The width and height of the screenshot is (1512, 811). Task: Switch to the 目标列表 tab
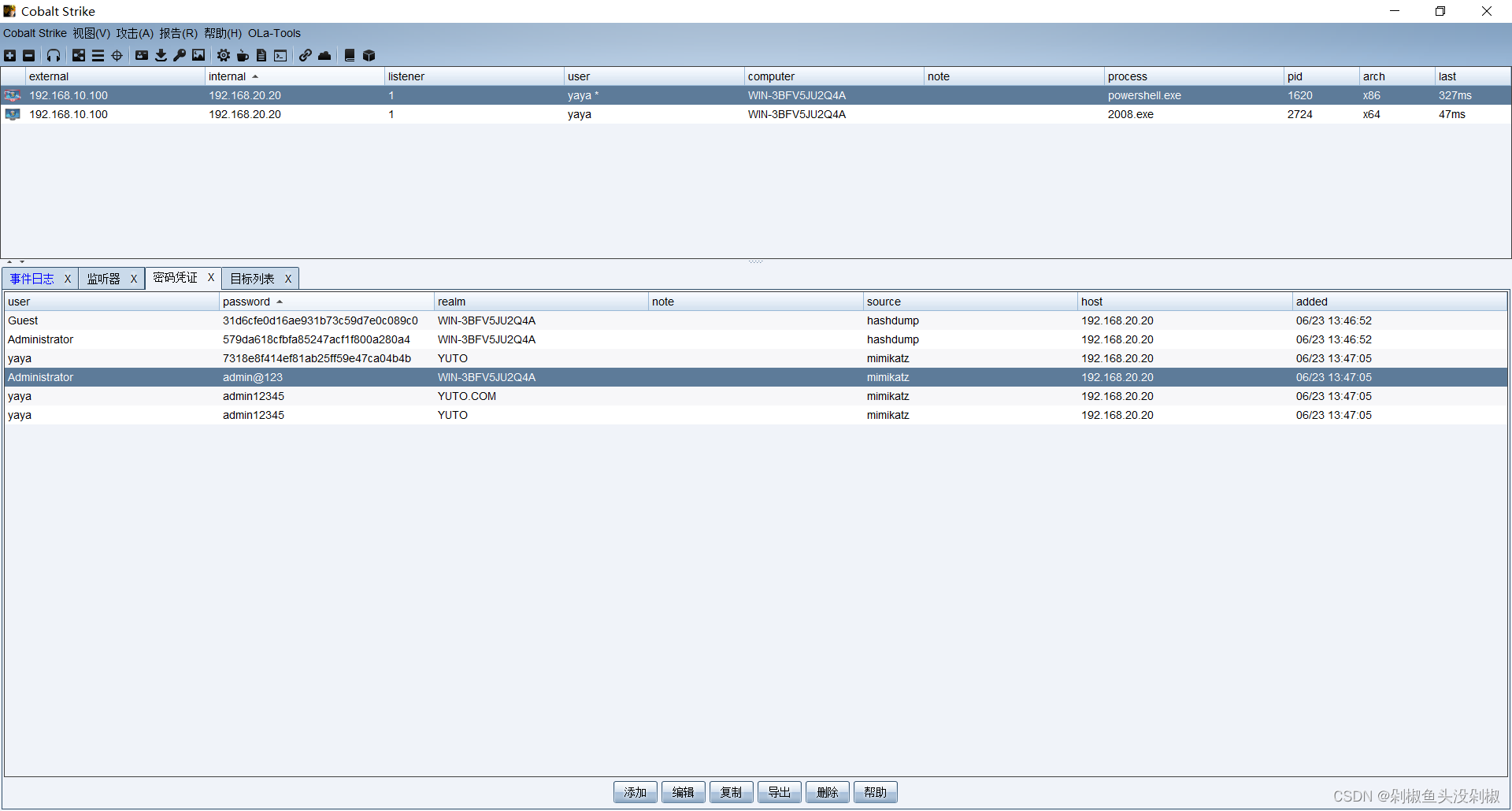252,279
